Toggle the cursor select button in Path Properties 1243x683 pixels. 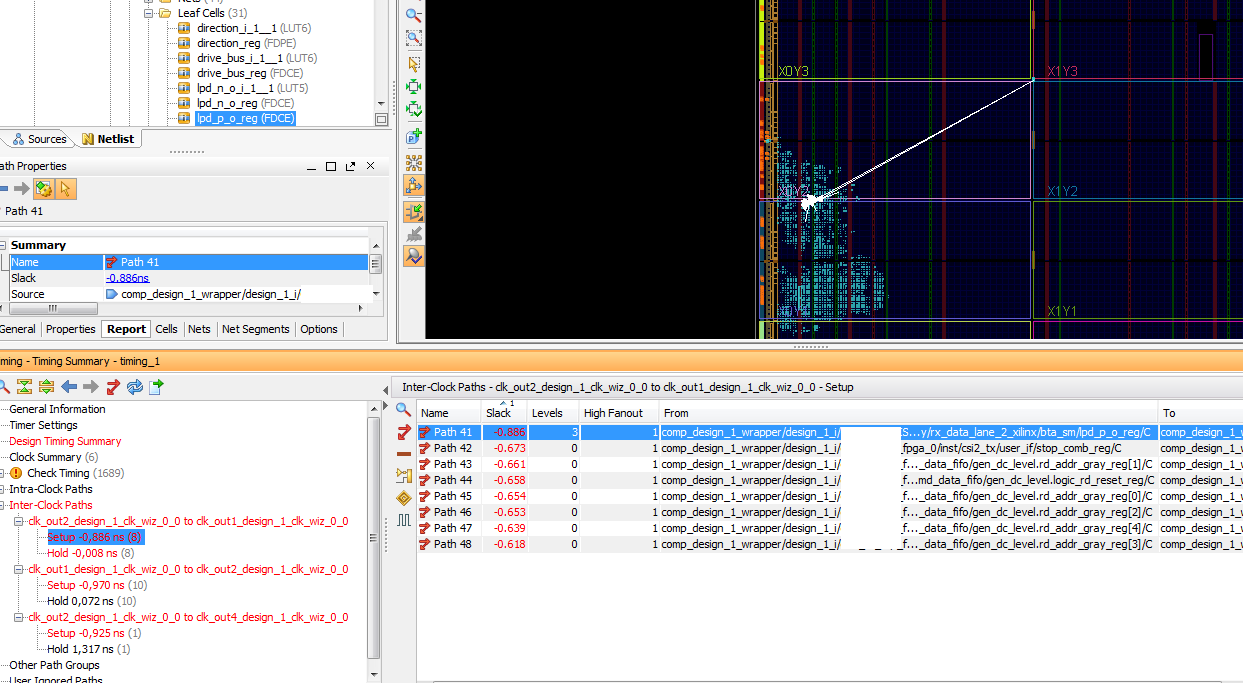coord(66,189)
